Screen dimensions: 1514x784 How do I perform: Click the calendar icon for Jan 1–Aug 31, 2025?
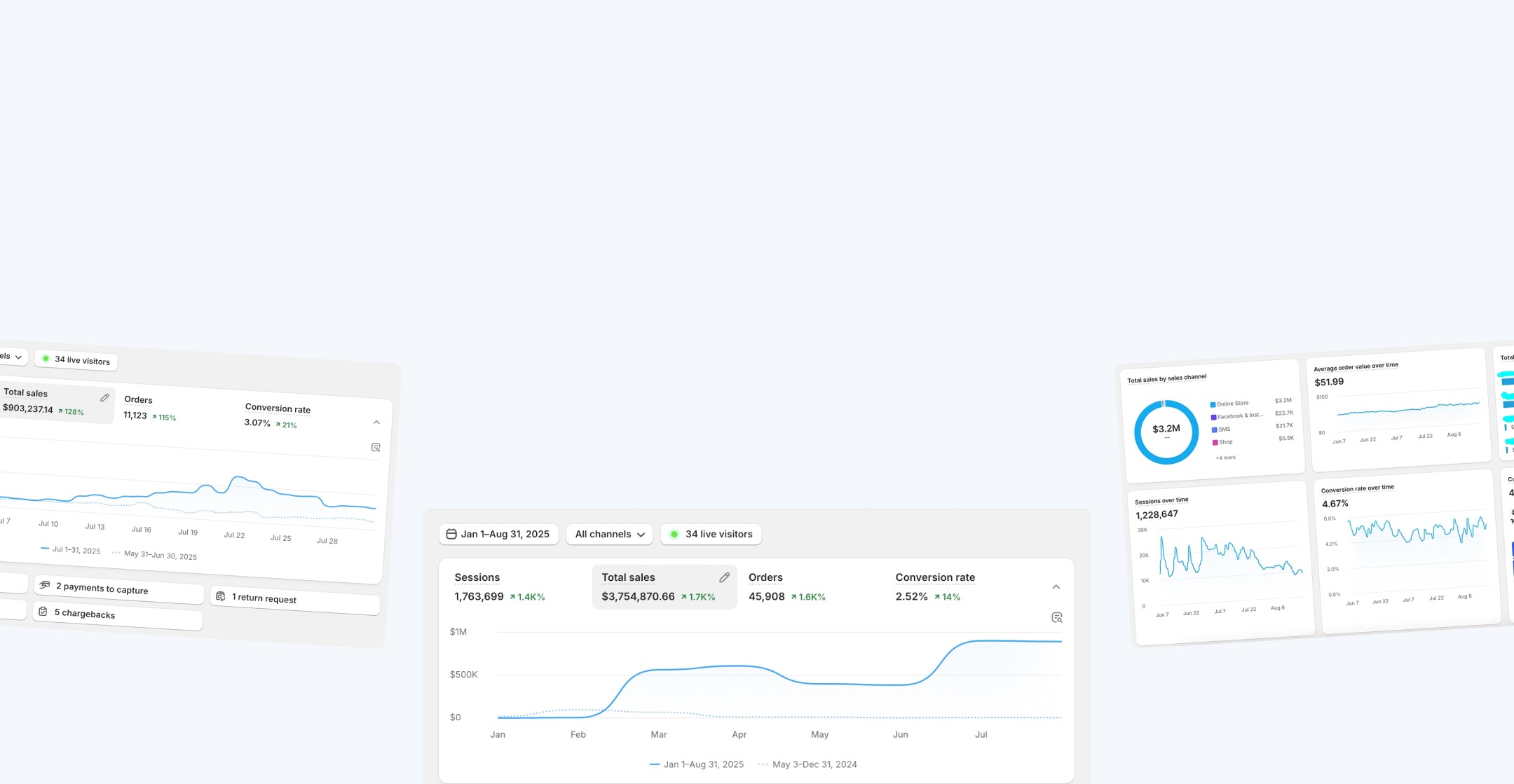pyautogui.click(x=451, y=534)
